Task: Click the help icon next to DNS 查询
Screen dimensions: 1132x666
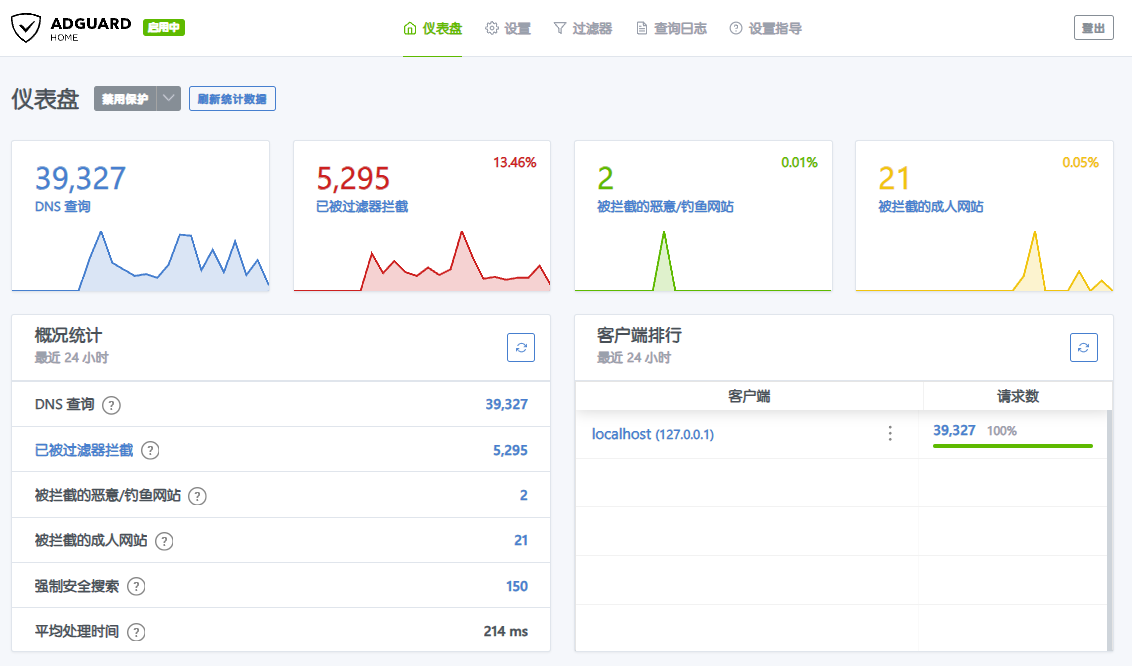Action: (112, 405)
